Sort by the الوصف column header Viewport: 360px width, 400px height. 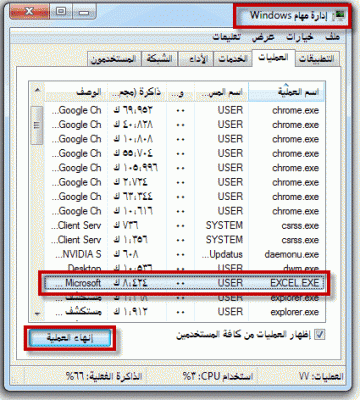(76, 92)
